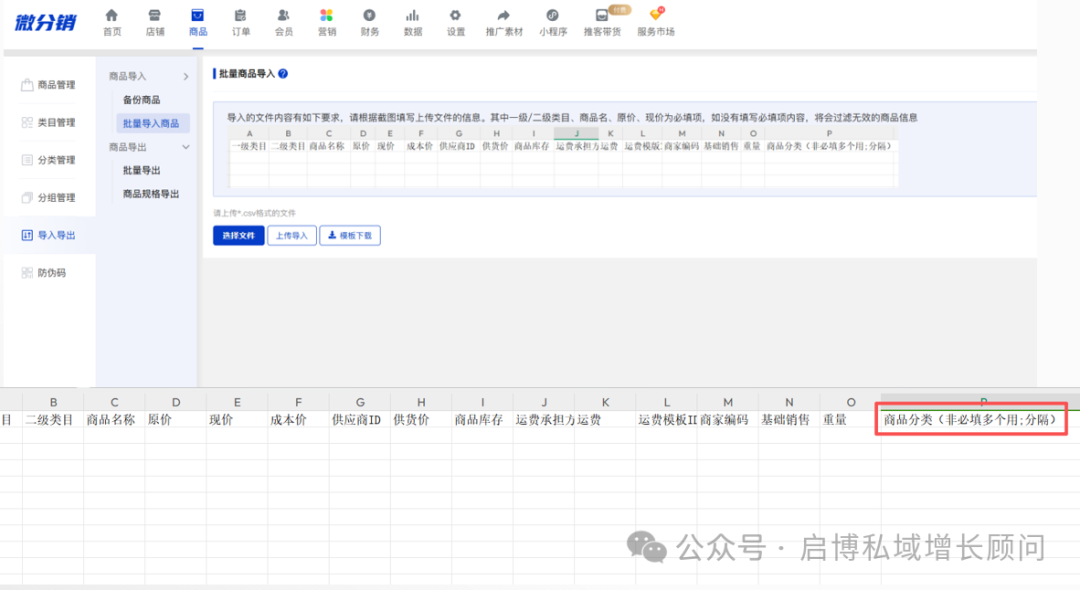This screenshot has height=590, width=1080.
Task: Click the 设置 settings gear icon
Action: tap(455, 16)
